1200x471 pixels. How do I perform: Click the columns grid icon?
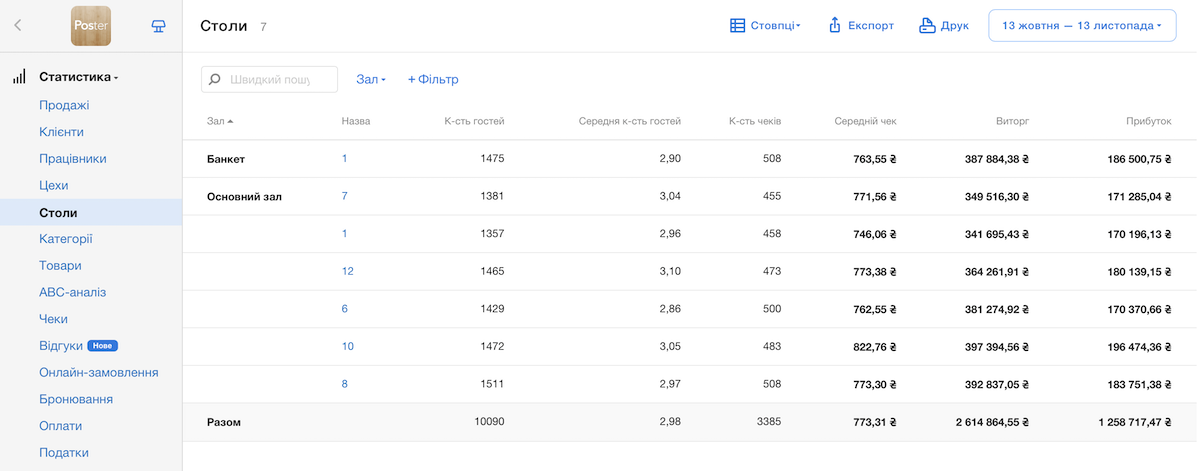(x=737, y=26)
